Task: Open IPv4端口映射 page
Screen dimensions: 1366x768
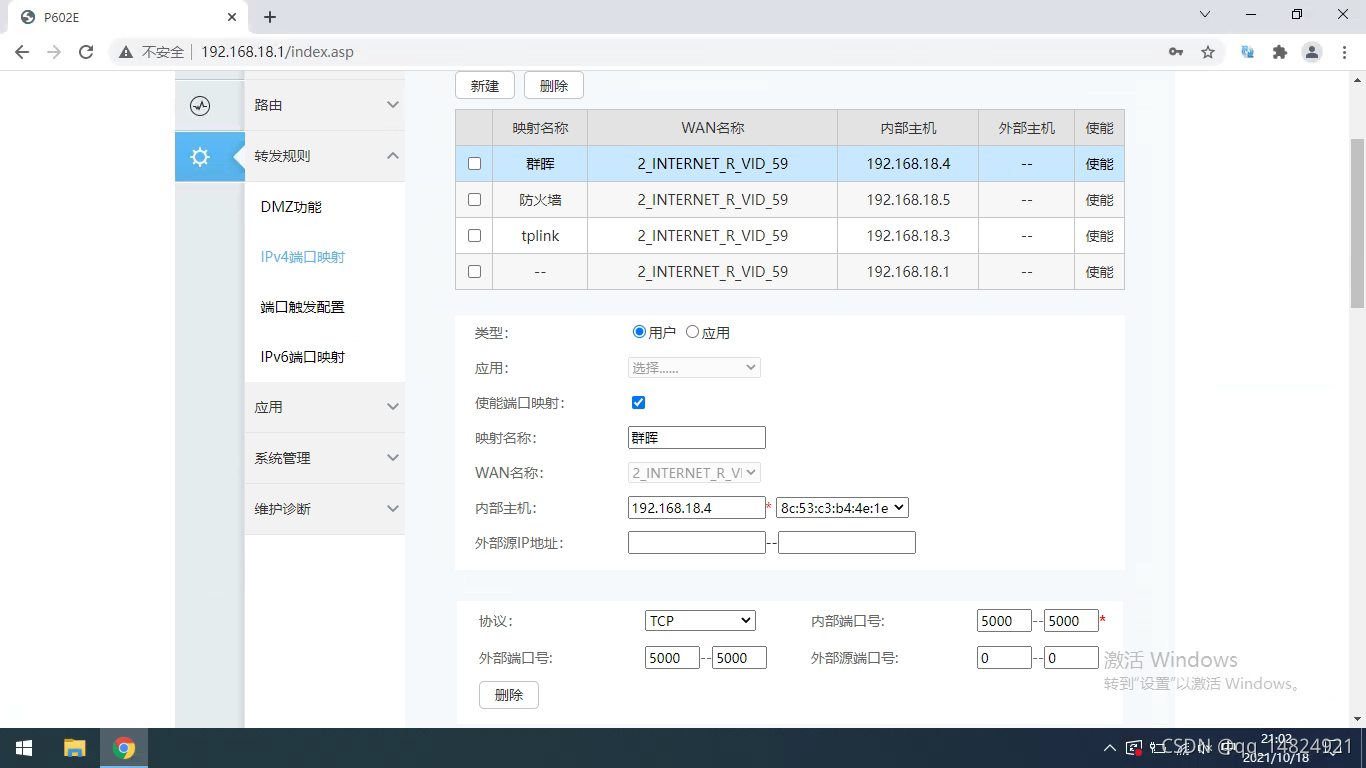Action: [x=303, y=257]
